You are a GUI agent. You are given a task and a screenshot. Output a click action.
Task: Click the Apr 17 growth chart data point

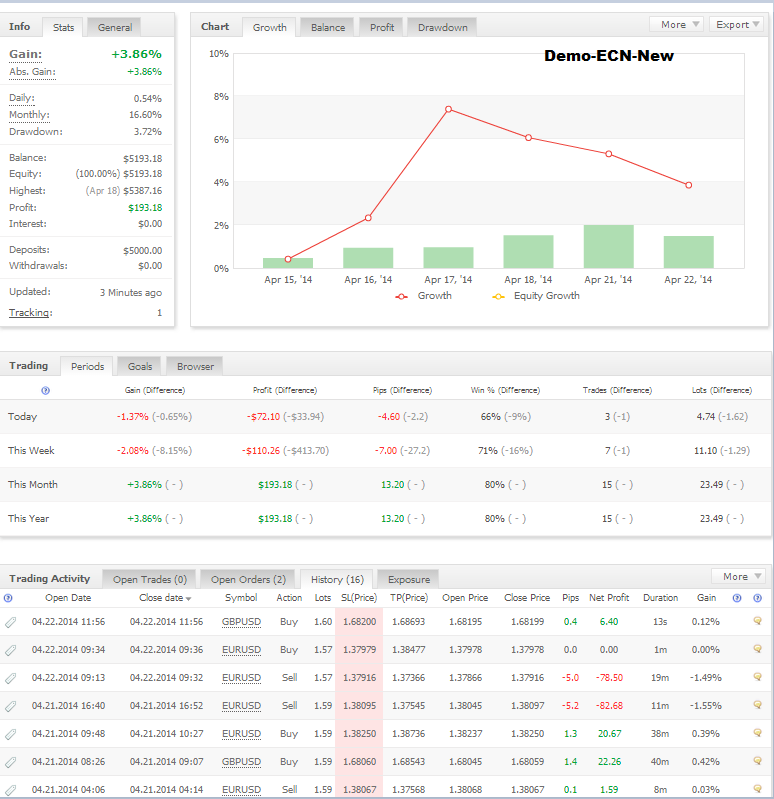pyautogui.click(x=448, y=109)
